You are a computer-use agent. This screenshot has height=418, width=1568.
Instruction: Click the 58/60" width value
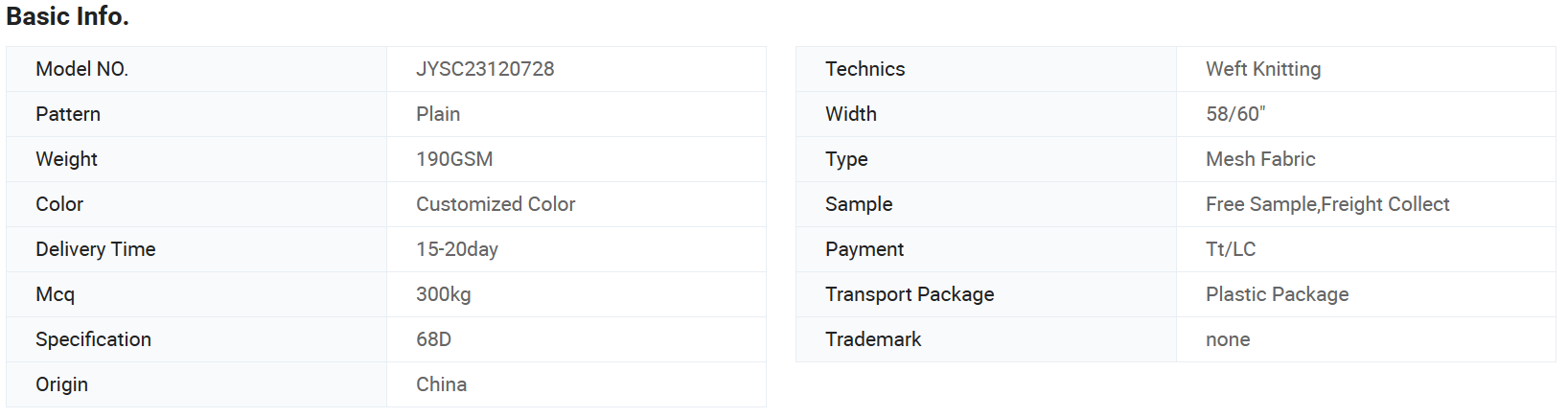click(1235, 114)
